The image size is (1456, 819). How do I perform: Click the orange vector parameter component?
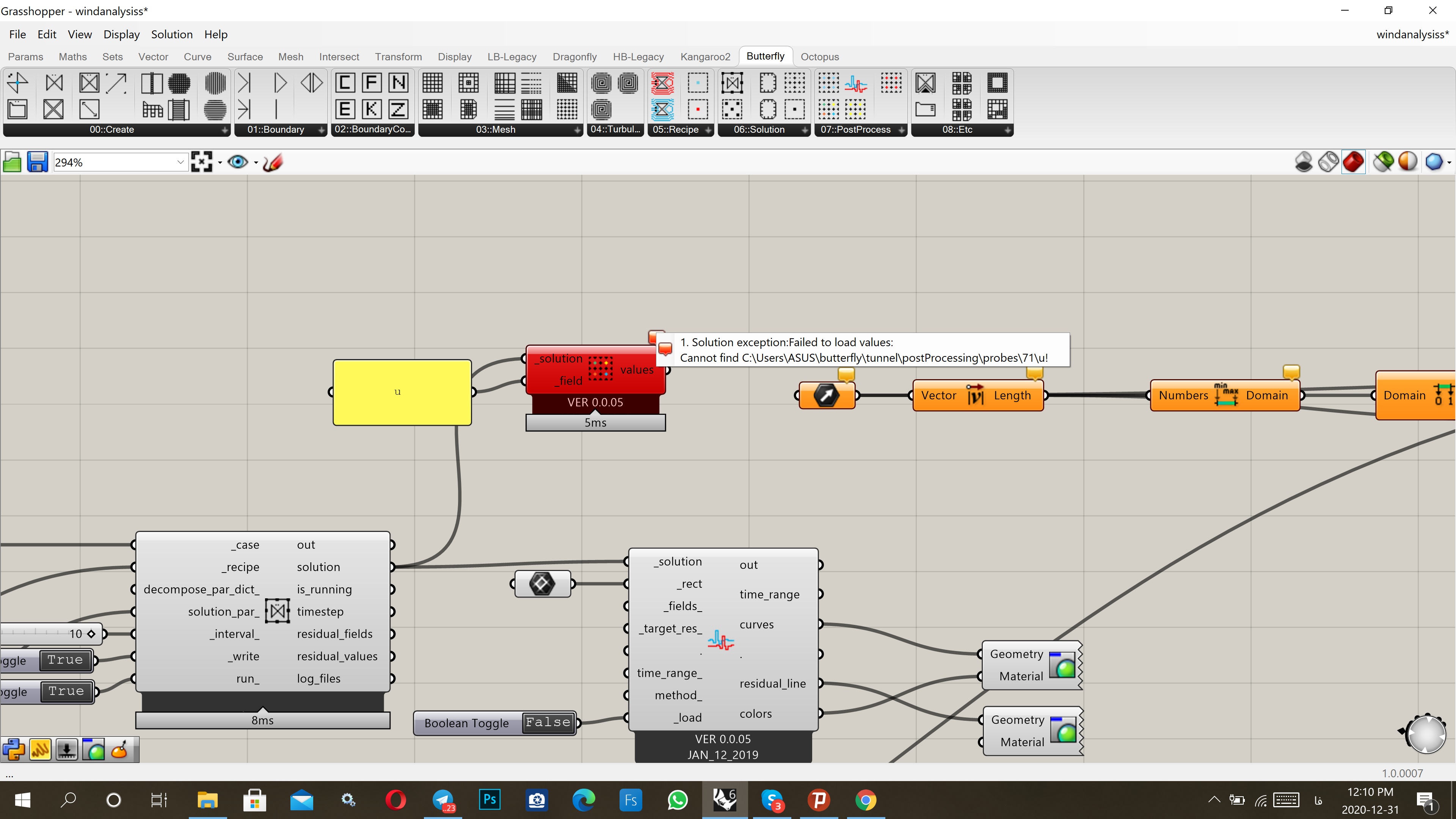826,395
